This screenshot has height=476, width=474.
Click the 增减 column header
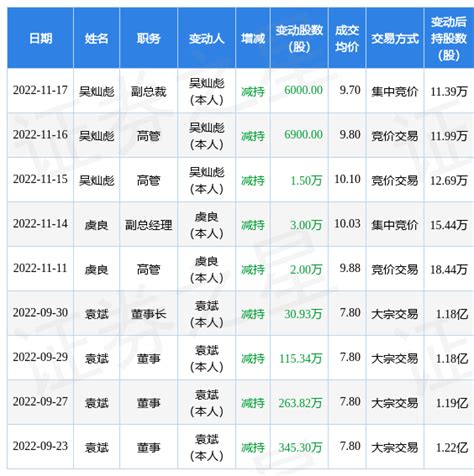[253, 38]
